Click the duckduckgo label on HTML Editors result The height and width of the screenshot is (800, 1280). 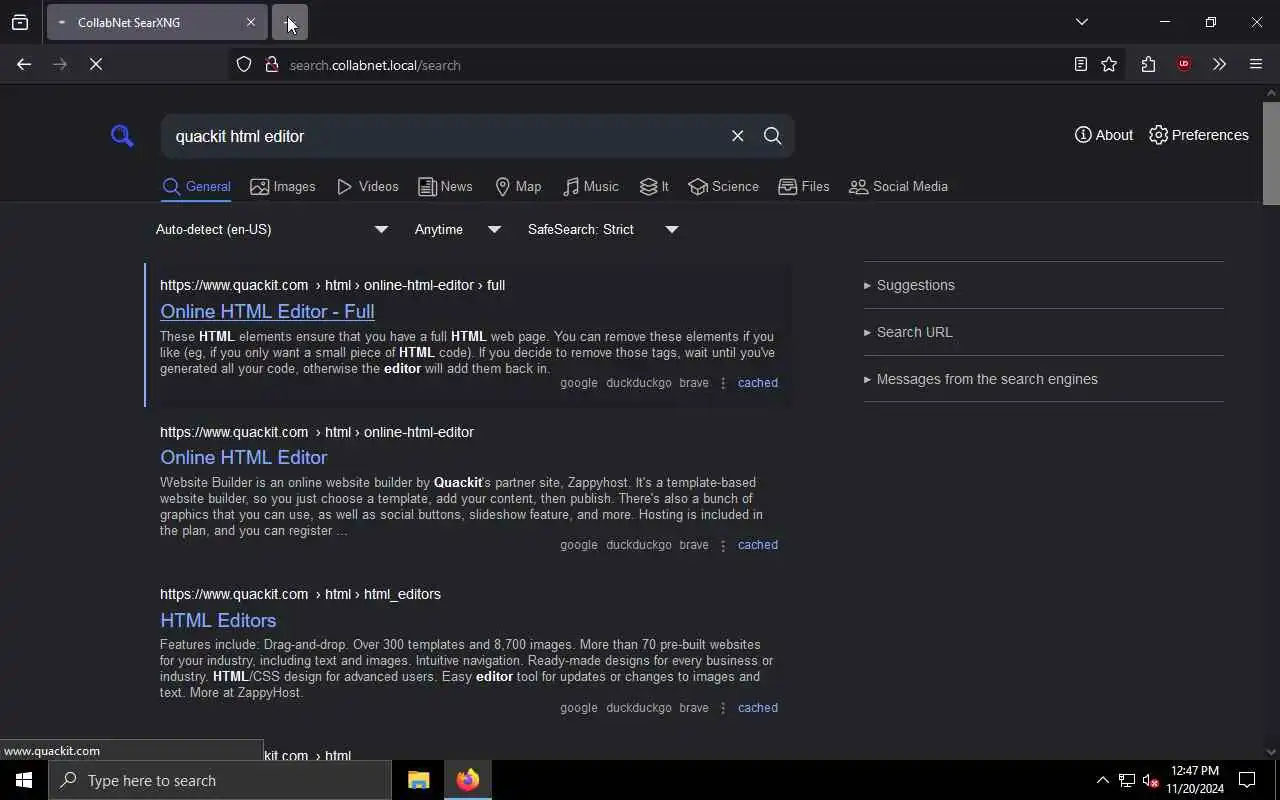[x=639, y=708]
